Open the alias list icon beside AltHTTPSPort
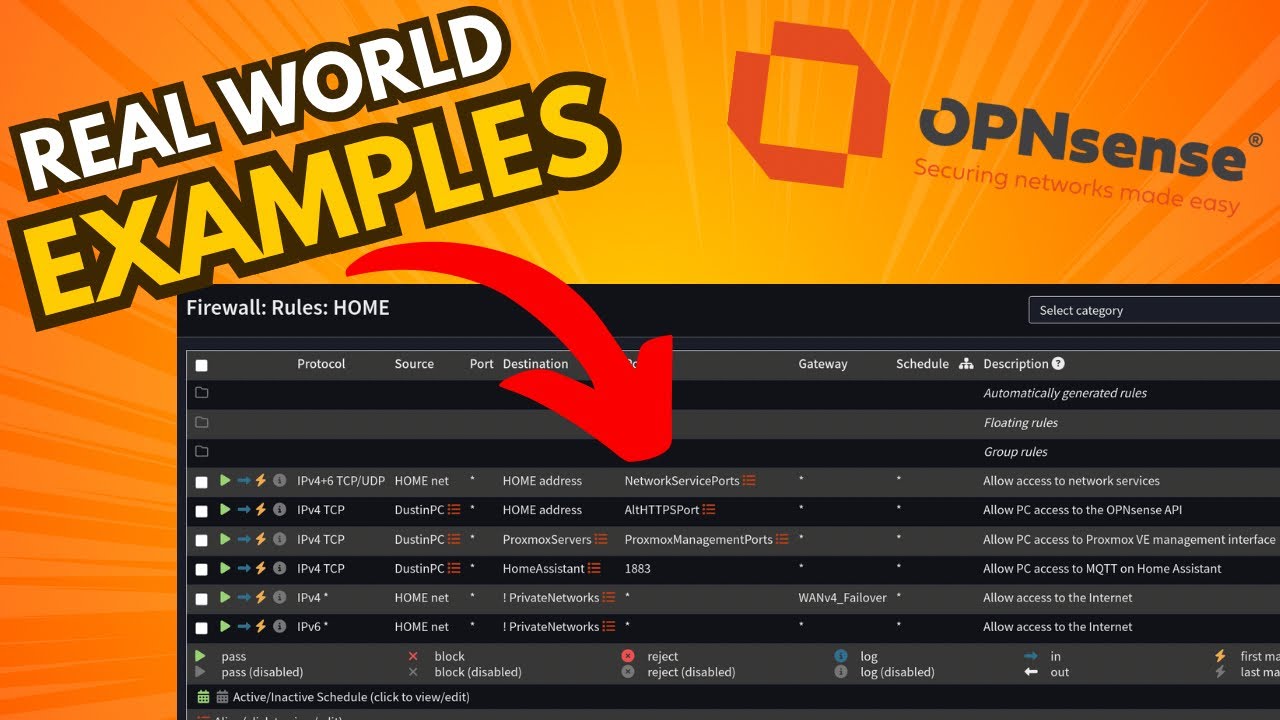The width and height of the screenshot is (1280, 720). tap(709, 510)
